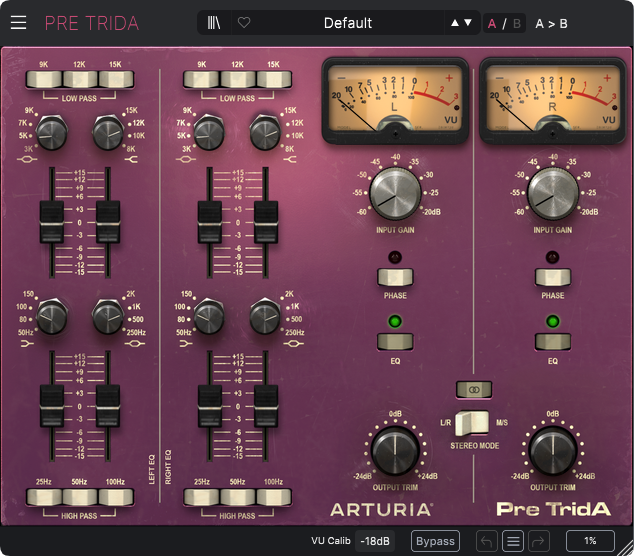Image resolution: width=634 pixels, height=556 pixels.
Task: Toggle Right EQ 12K low pass switch
Action: (238, 79)
